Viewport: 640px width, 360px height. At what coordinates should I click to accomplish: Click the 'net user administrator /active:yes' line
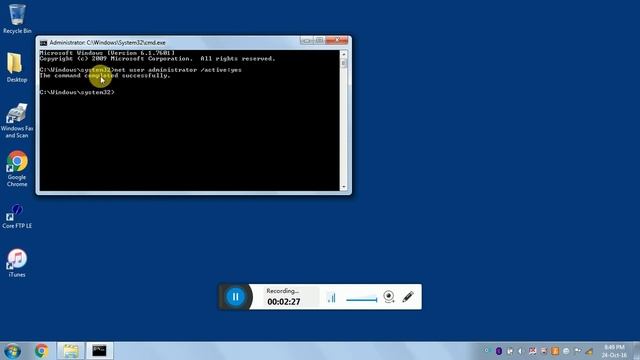click(140, 70)
